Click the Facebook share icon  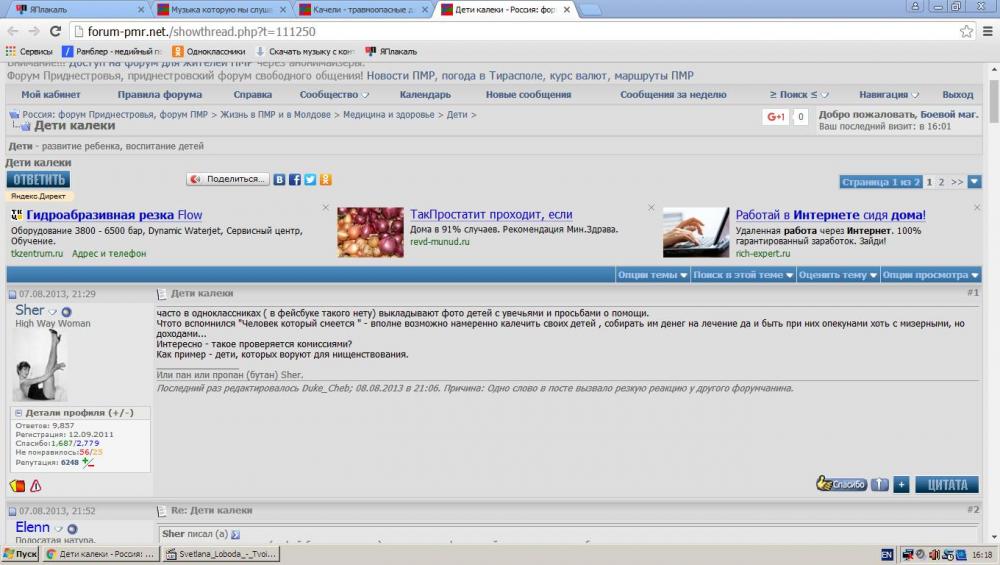point(295,180)
